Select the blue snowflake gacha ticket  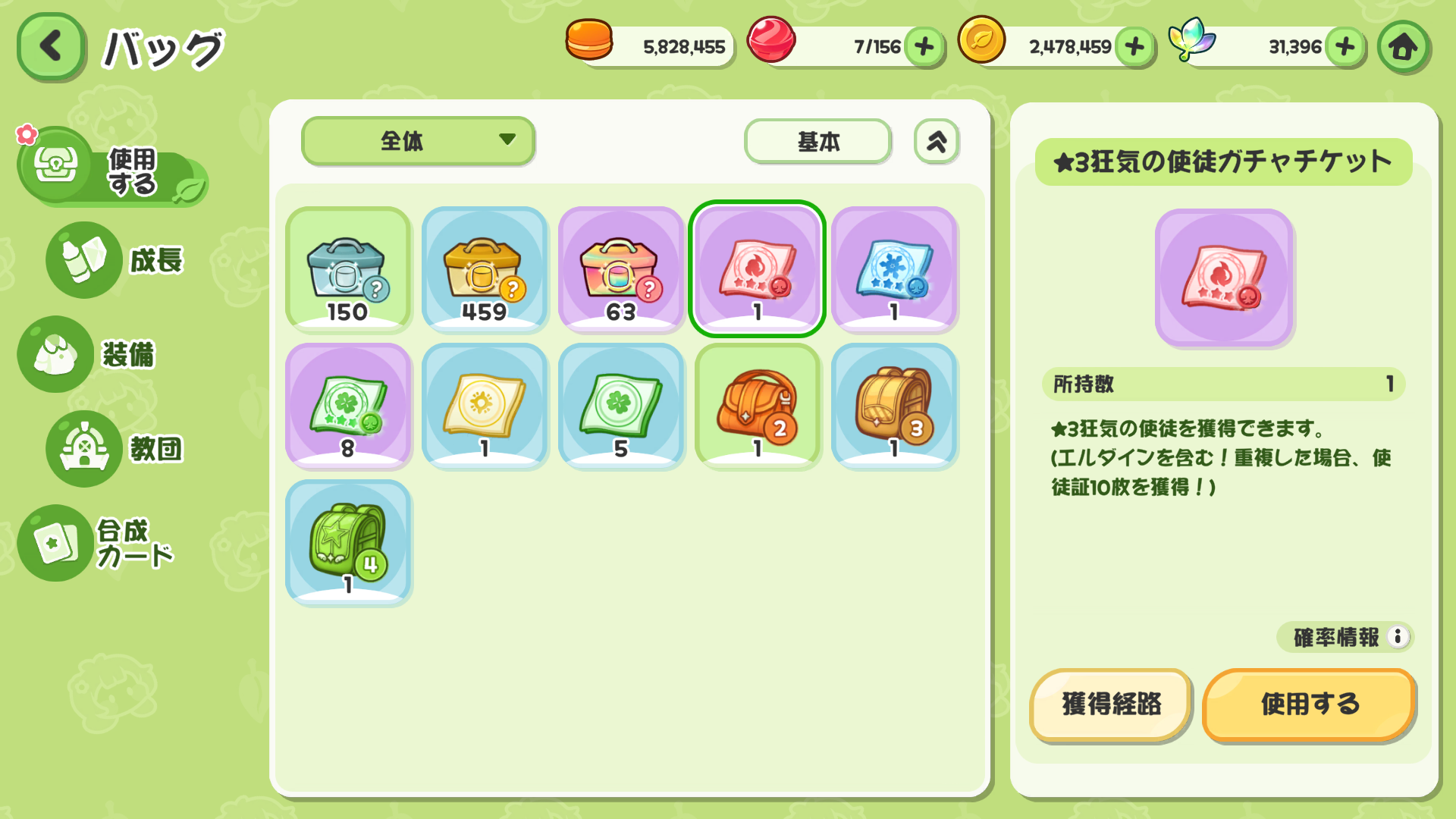tap(894, 268)
